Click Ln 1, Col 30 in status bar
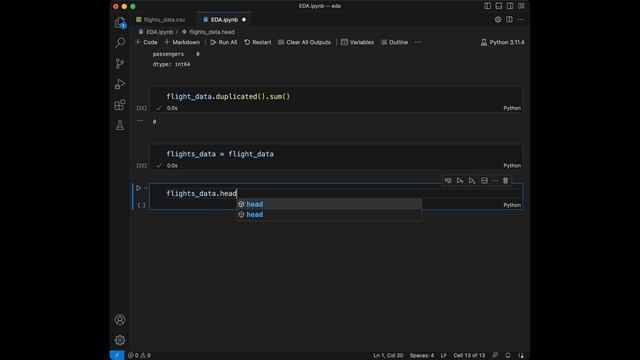This screenshot has width=640, height=360. click(388, 355)
